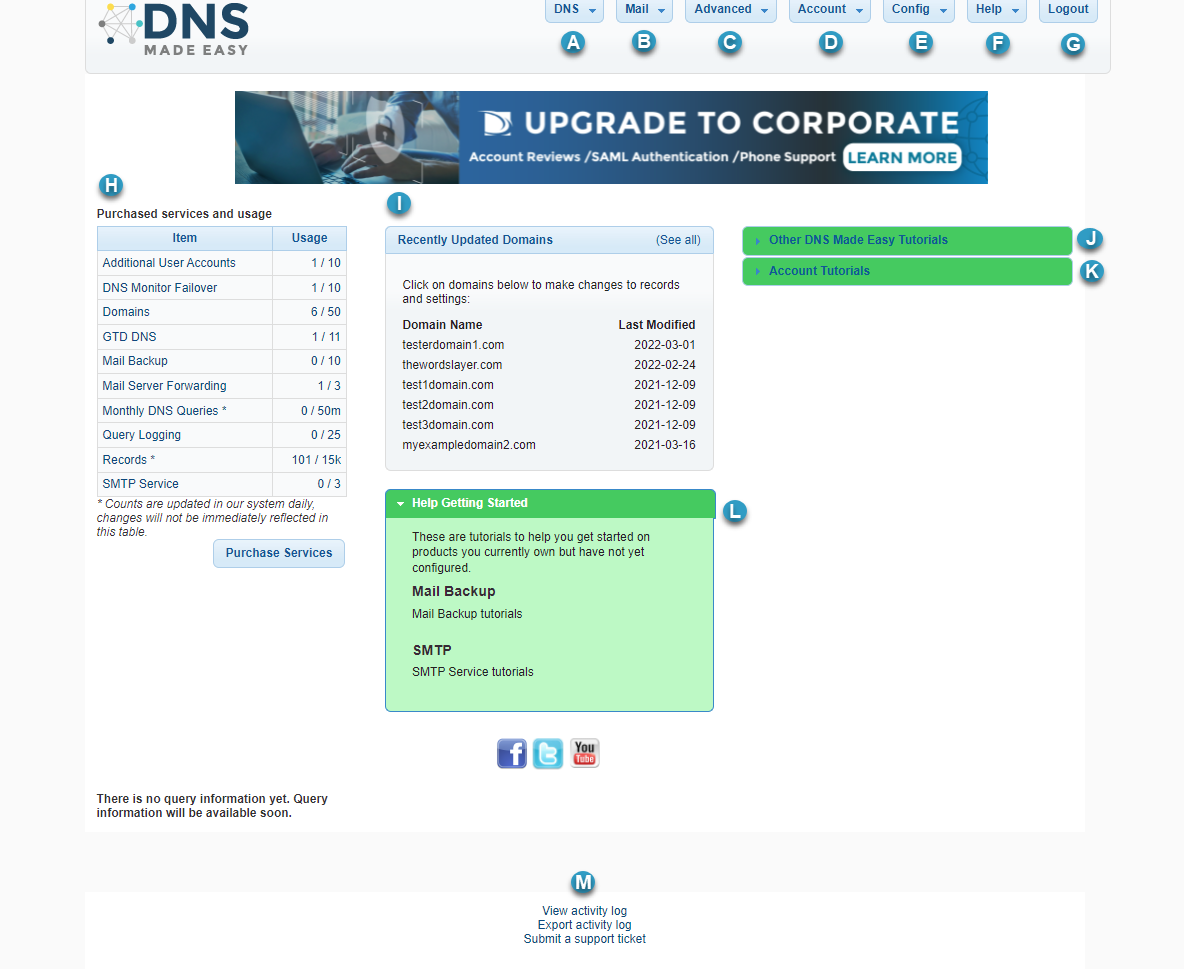Image resolution: width=1184 pixels, height=969 pixels.
Task: Click the 101 / 15k records usage value
Action: click(316, 460)
